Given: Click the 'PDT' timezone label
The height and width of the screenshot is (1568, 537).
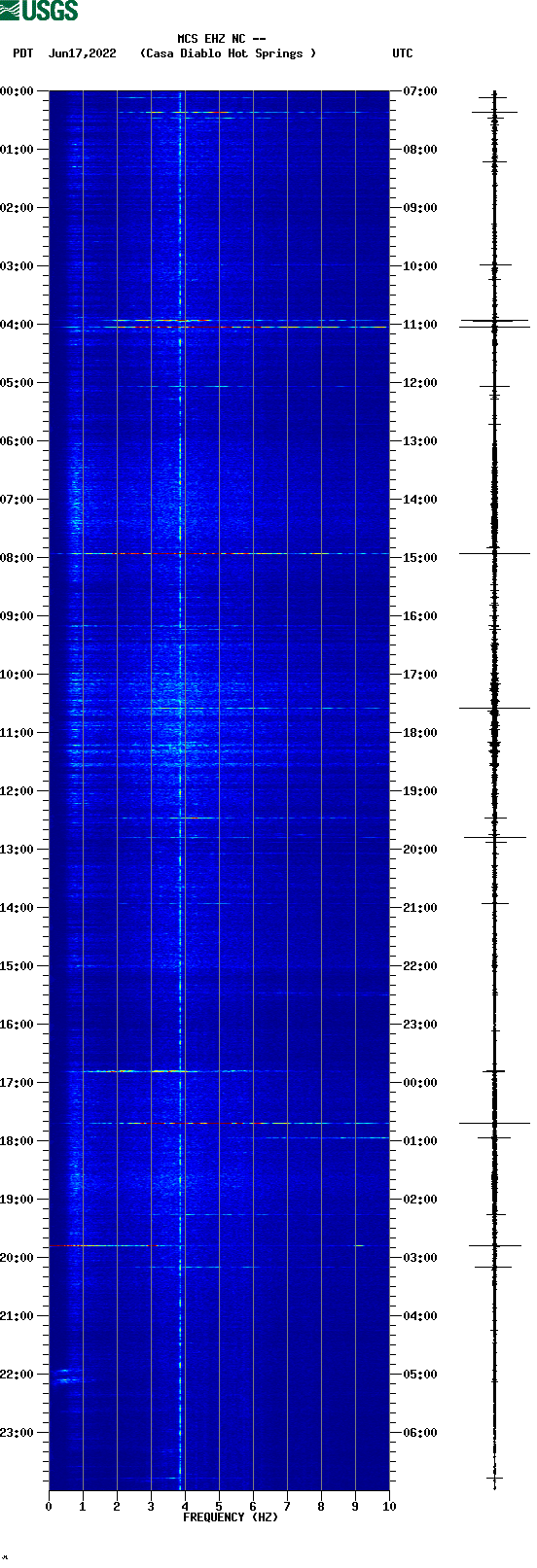Looking at the screenshot, I should [x=22, y=53].
